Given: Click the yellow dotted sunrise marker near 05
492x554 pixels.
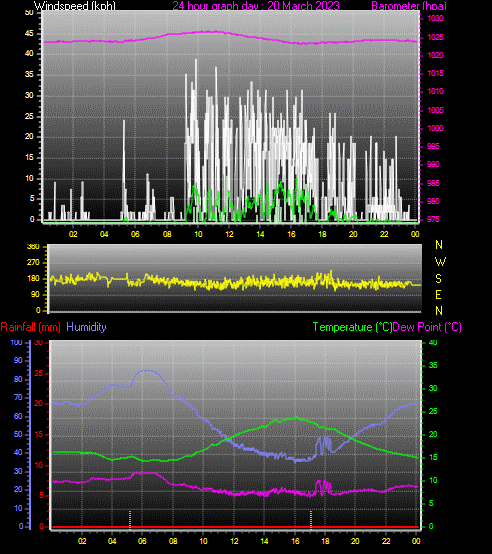Looking at the screenshot, I should (x=130, y=520).
